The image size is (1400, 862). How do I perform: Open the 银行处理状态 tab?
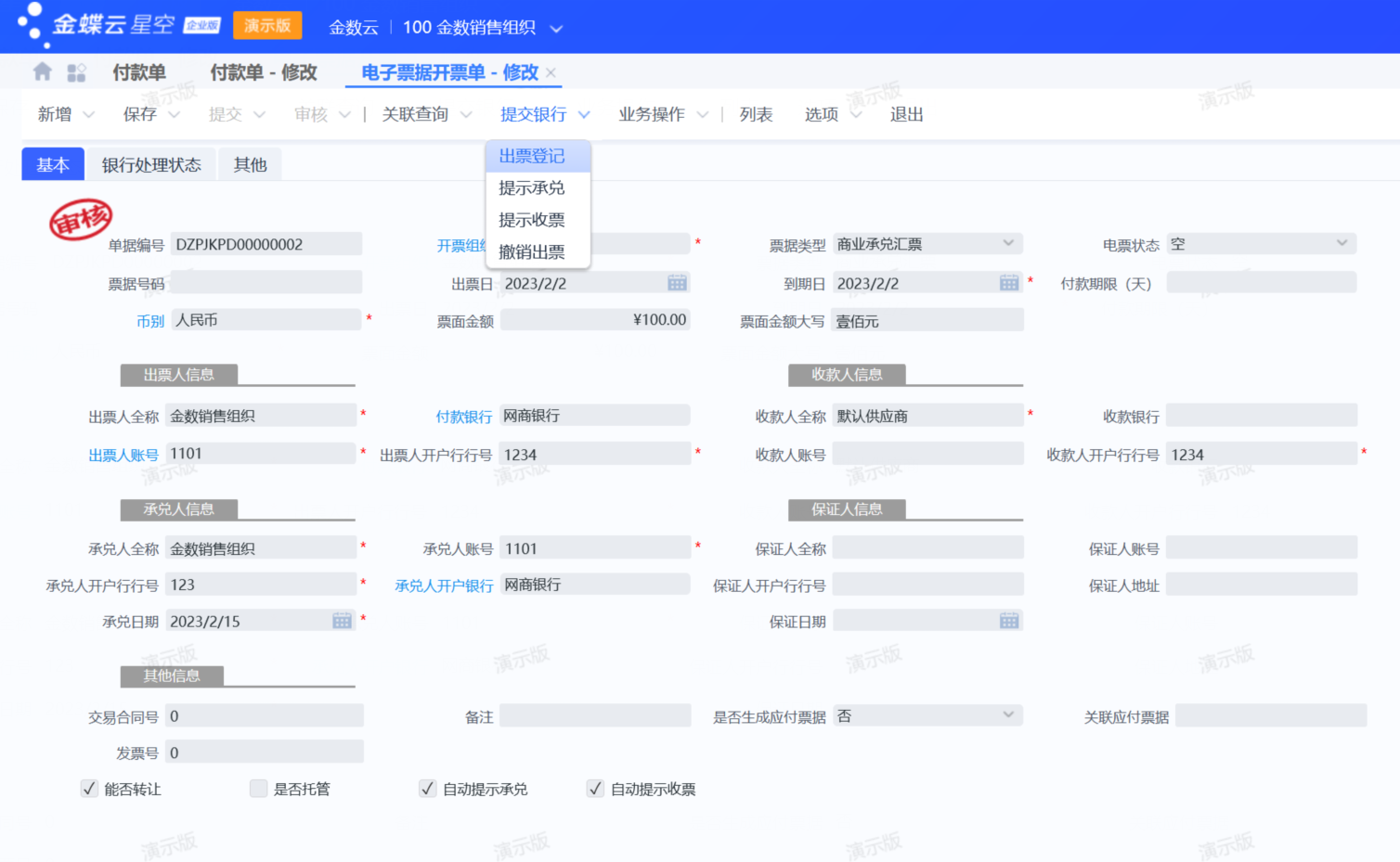pyautogui.click(x=151, y=164)
